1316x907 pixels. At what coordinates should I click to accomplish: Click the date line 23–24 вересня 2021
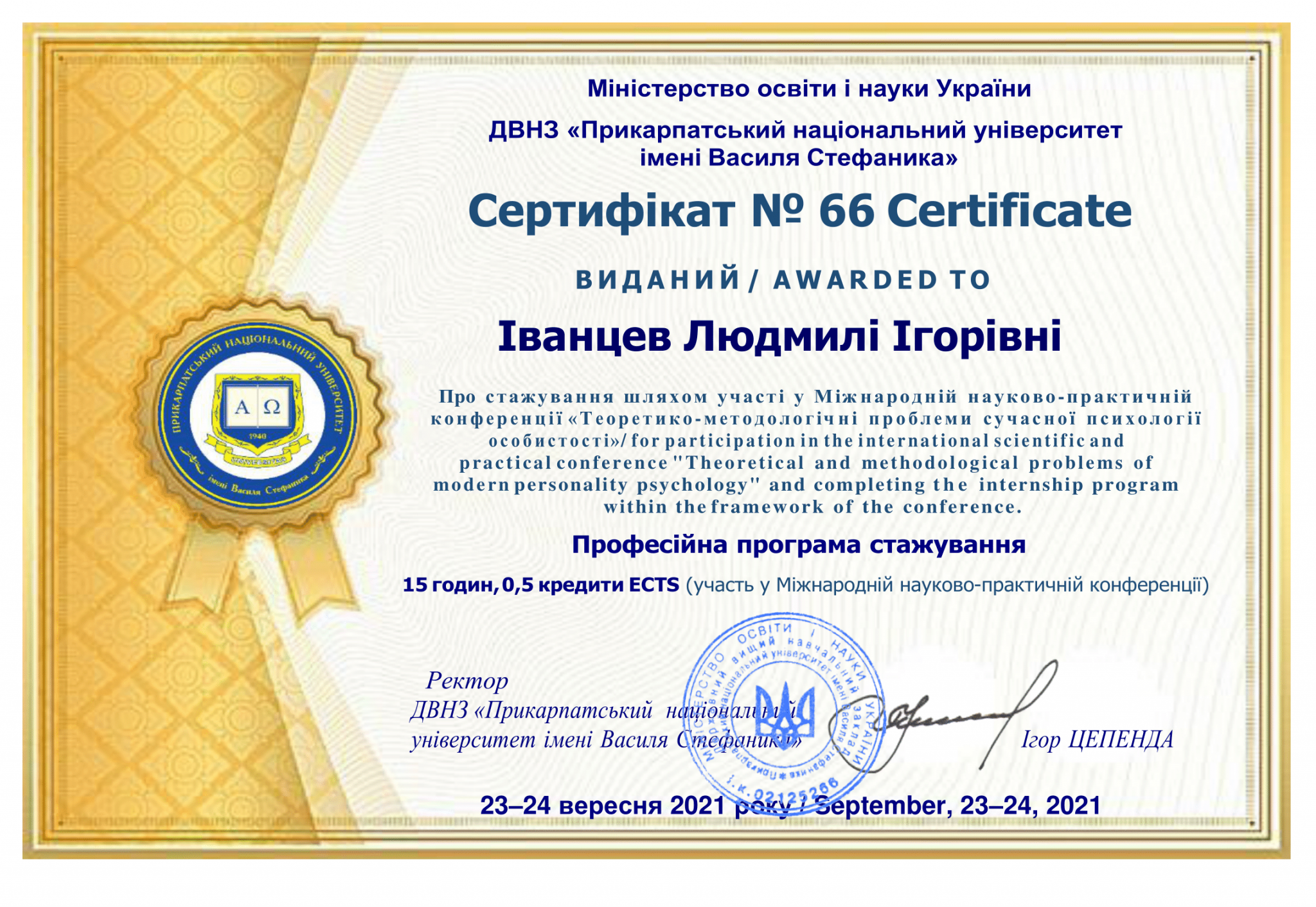[603, 806]
